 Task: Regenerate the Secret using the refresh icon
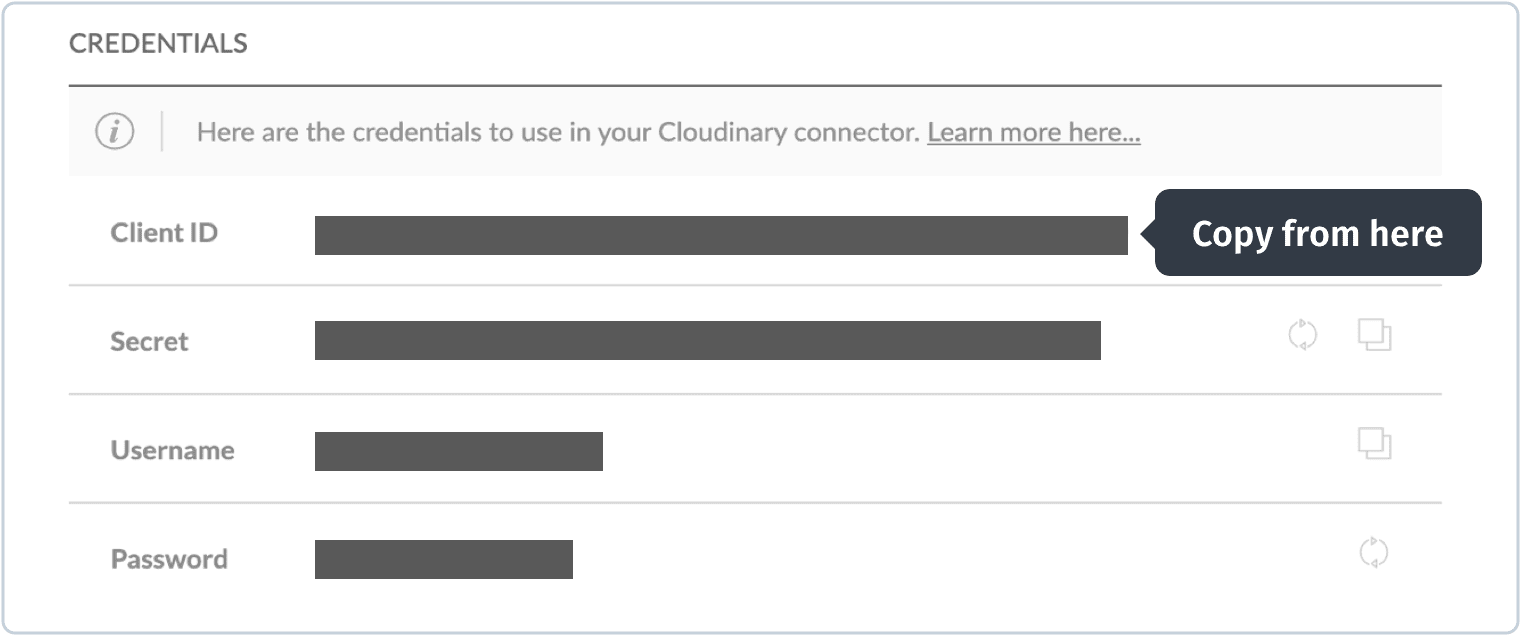(1302, 334)
